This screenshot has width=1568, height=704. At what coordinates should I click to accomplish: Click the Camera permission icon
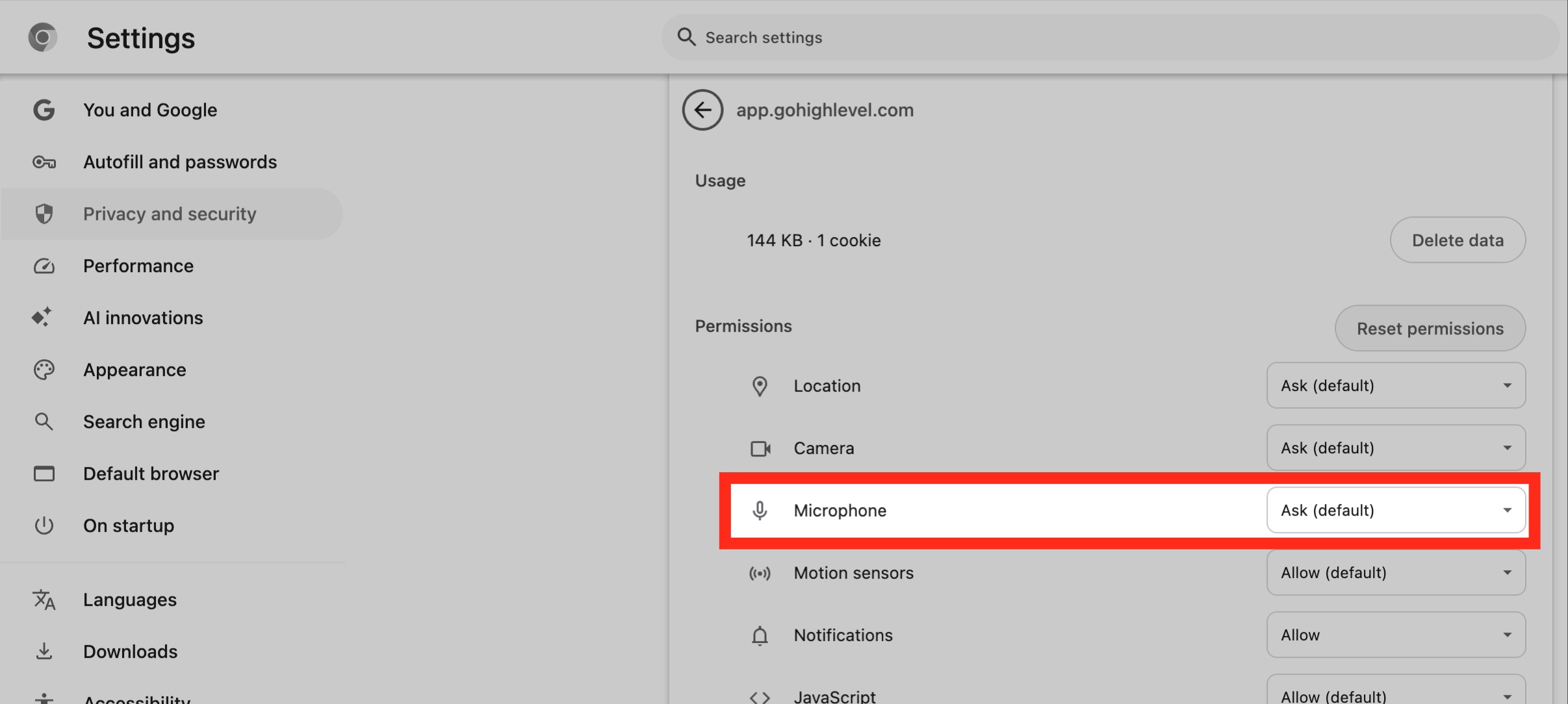click(x=760, y=447)
